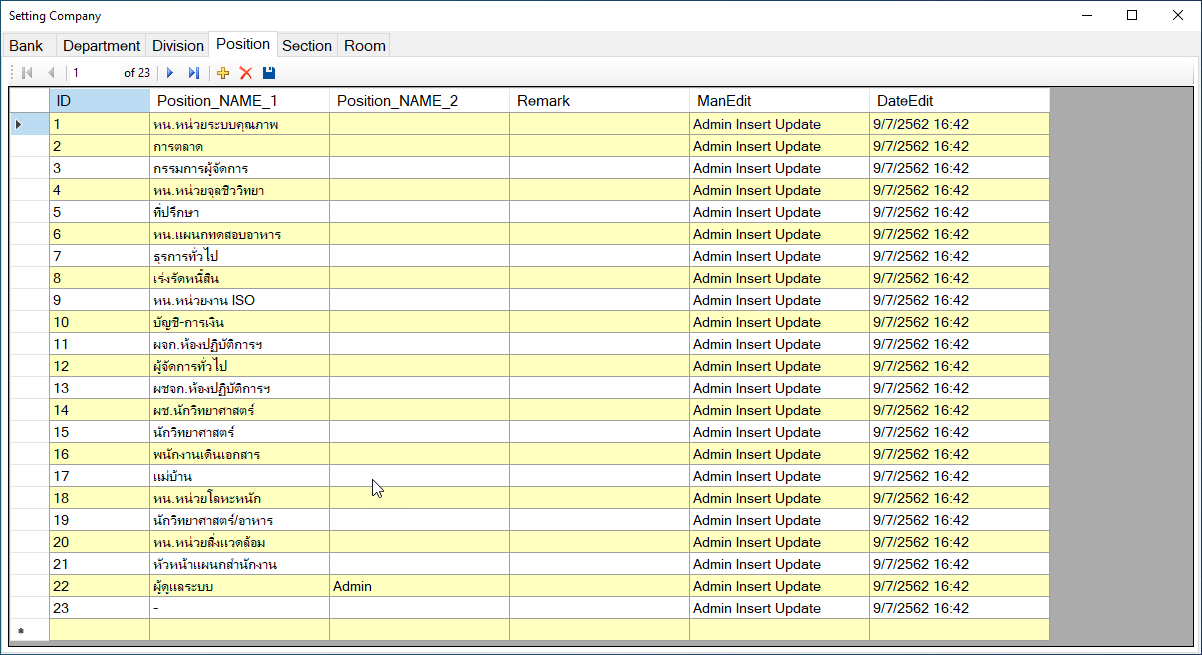
Task: Go to the previous record
Action: point(51,73)
